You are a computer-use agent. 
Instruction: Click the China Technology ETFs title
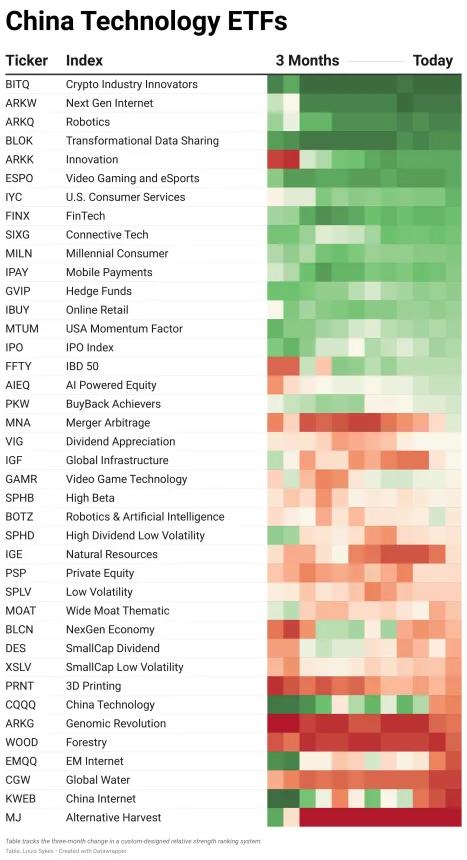click(x=147, y=21)
